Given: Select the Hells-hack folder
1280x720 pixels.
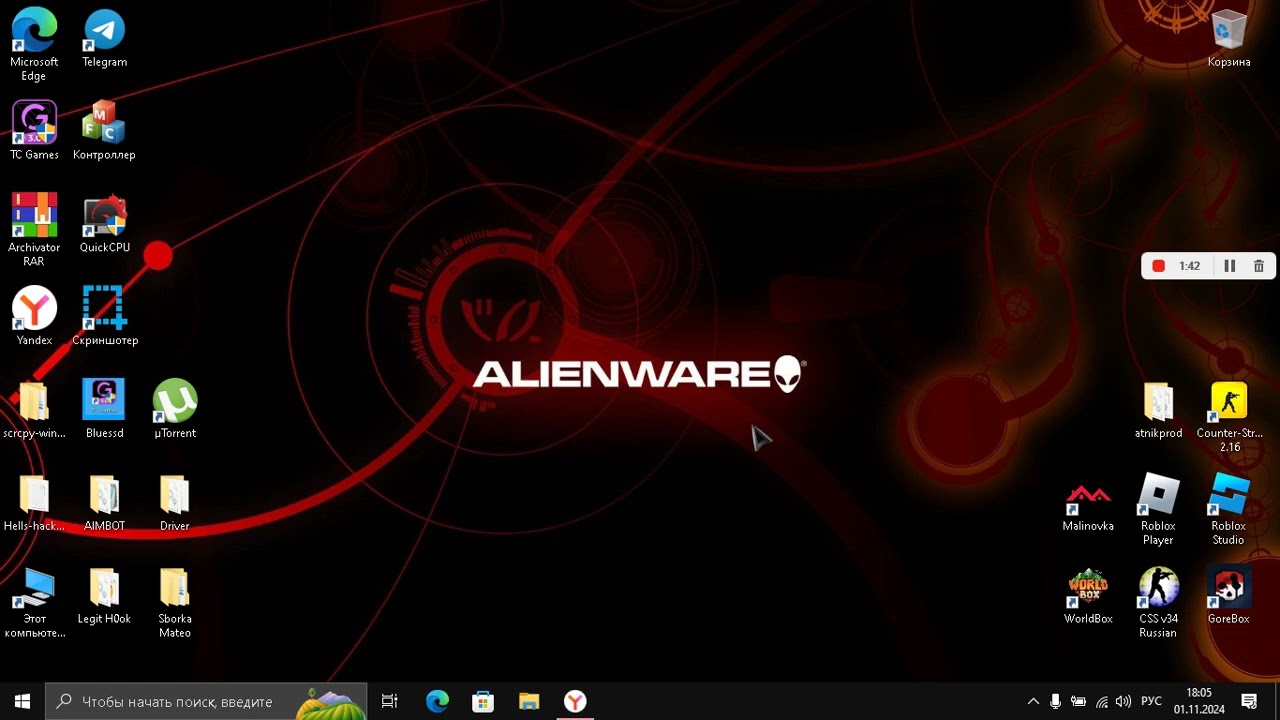Looking at the screenshot, I should [x=34, y=503].
